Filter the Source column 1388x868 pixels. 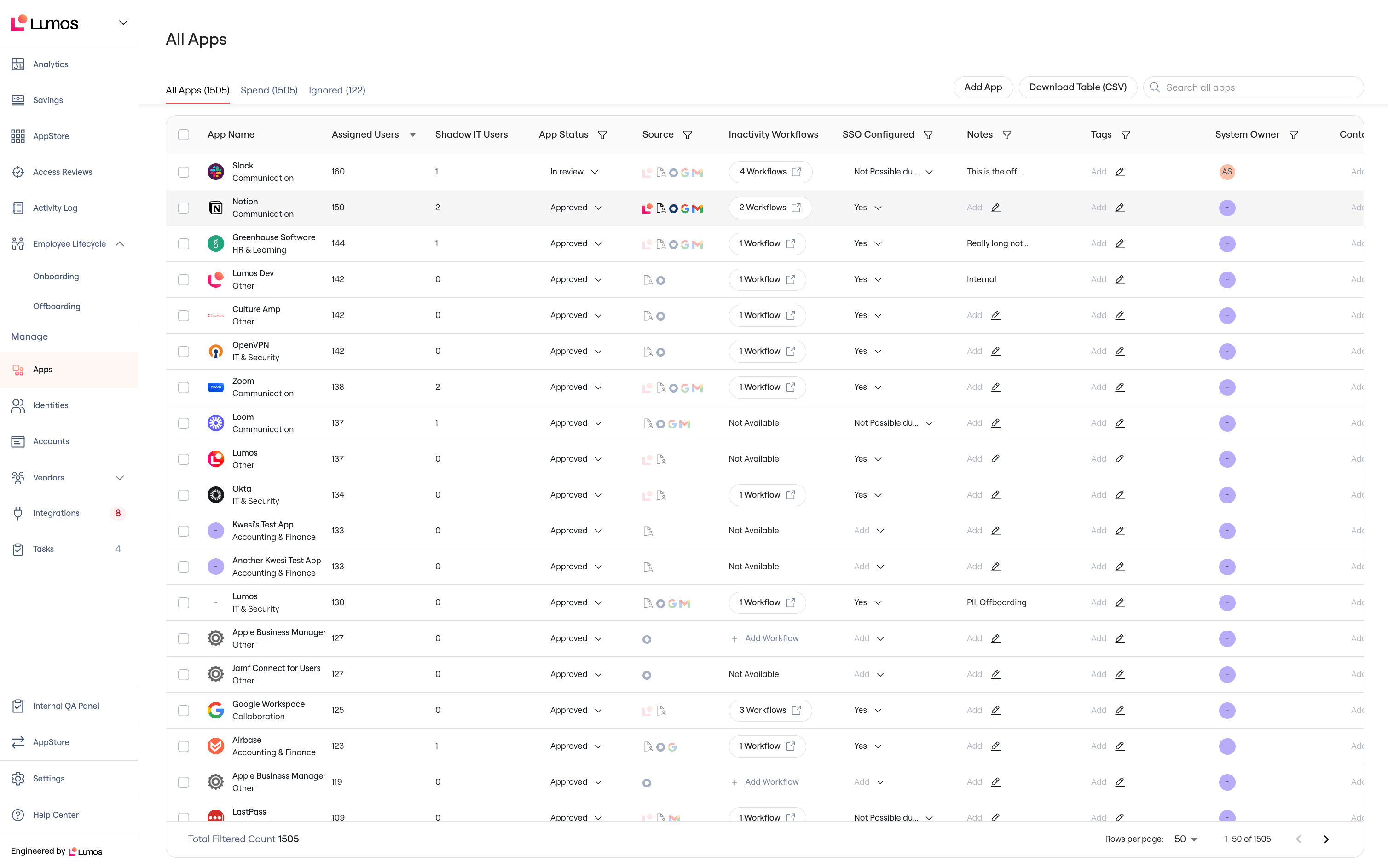[687, 134]
